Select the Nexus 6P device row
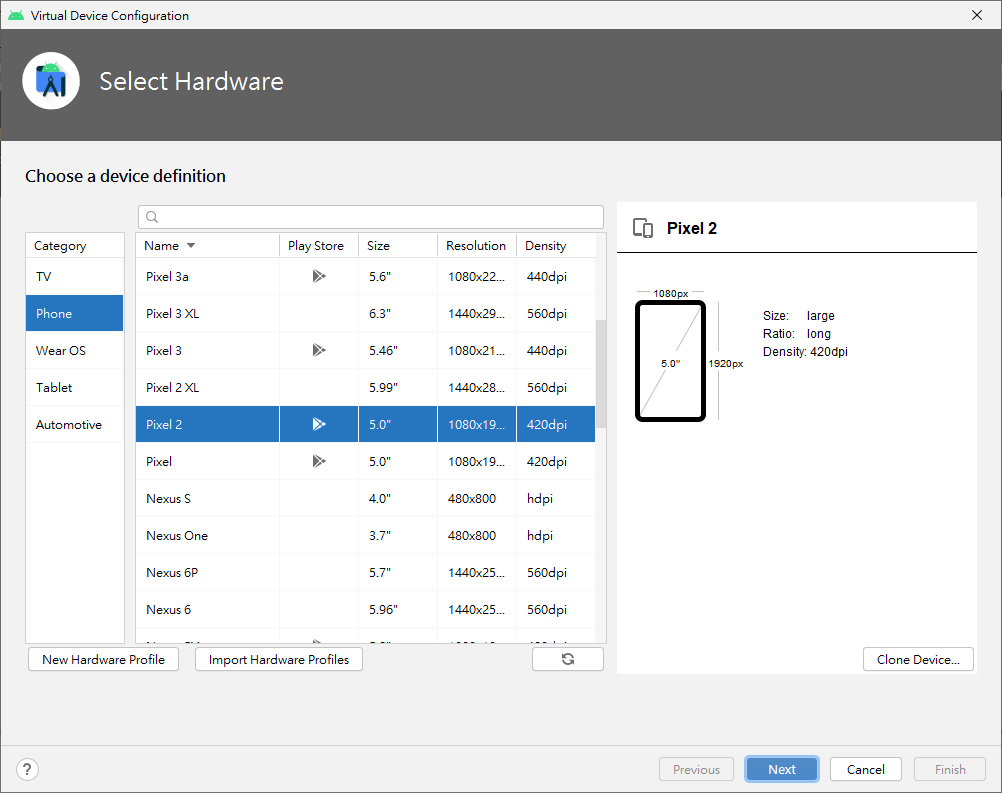This screenshot has width=1002, height=793. [x=366, y=573]
